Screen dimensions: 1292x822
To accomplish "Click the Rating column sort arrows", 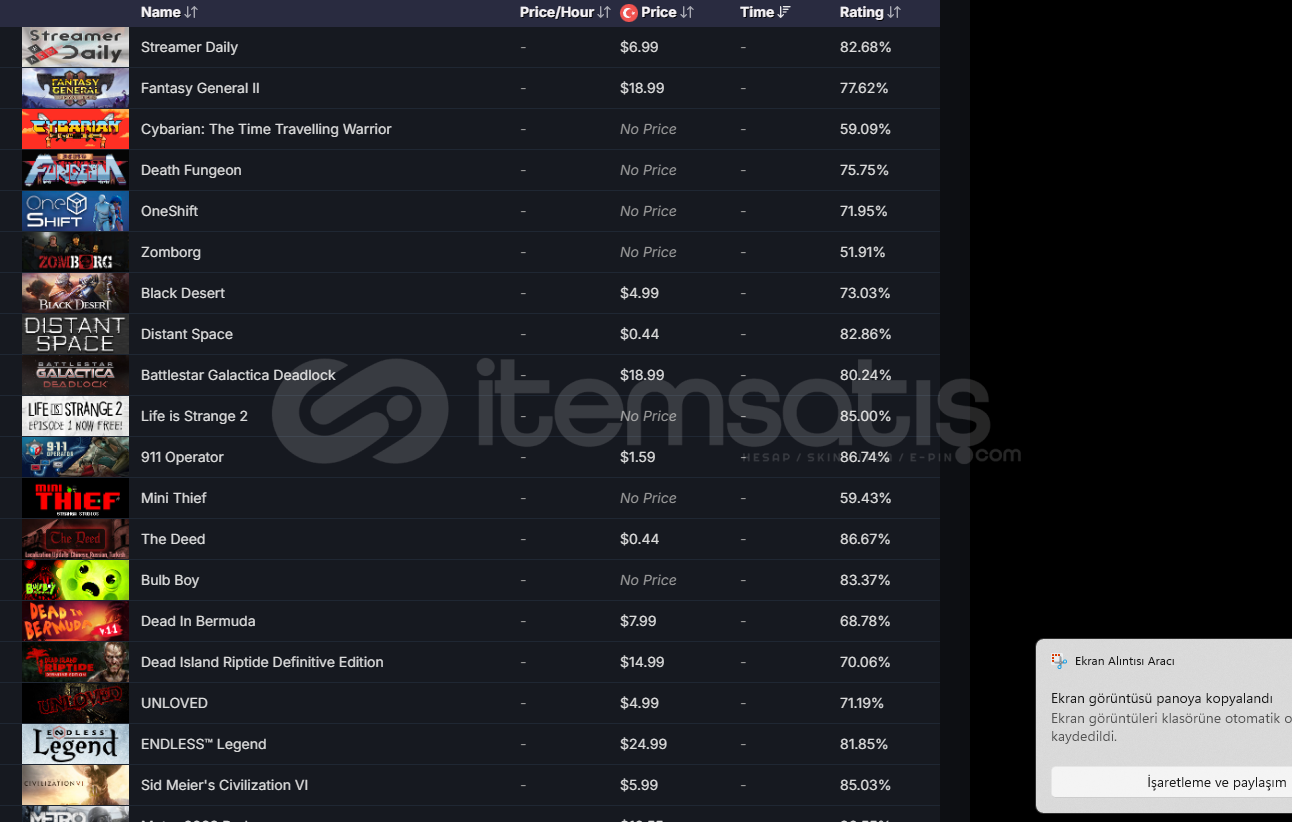I will point(894,12).
